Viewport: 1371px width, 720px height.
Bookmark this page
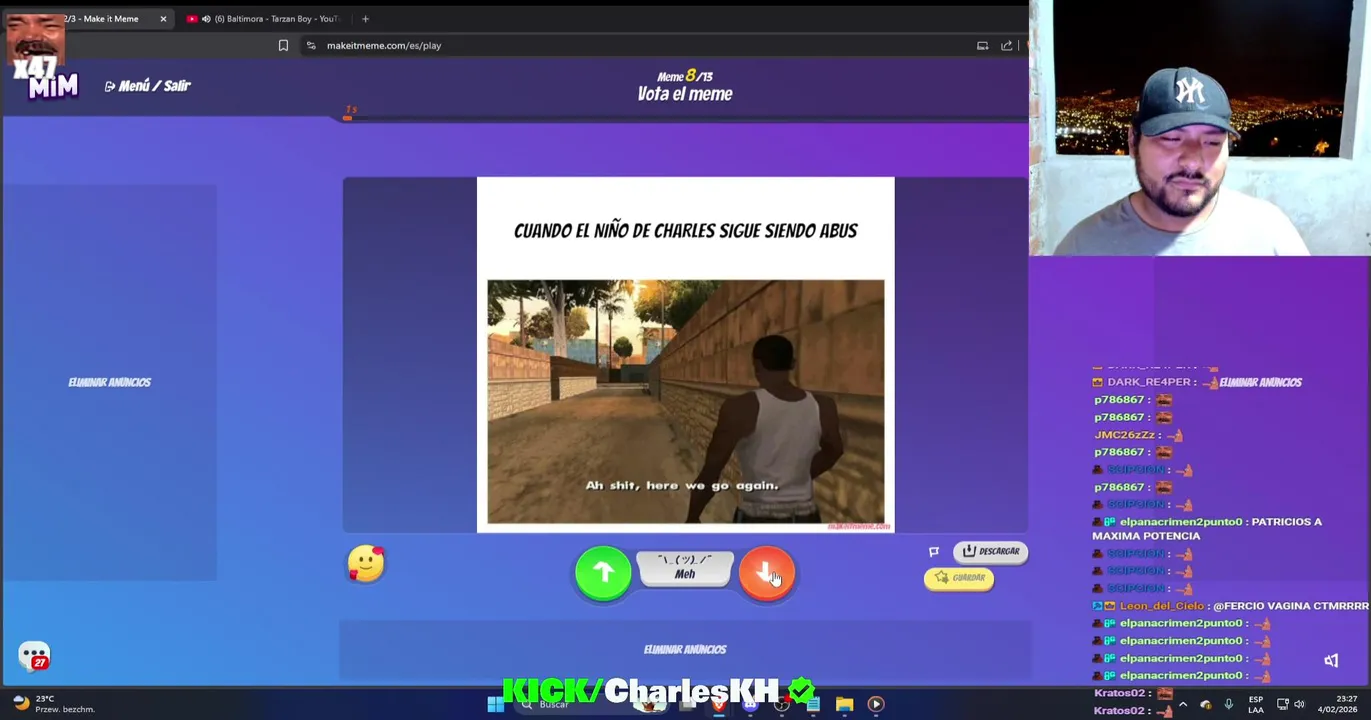point(283,45)
